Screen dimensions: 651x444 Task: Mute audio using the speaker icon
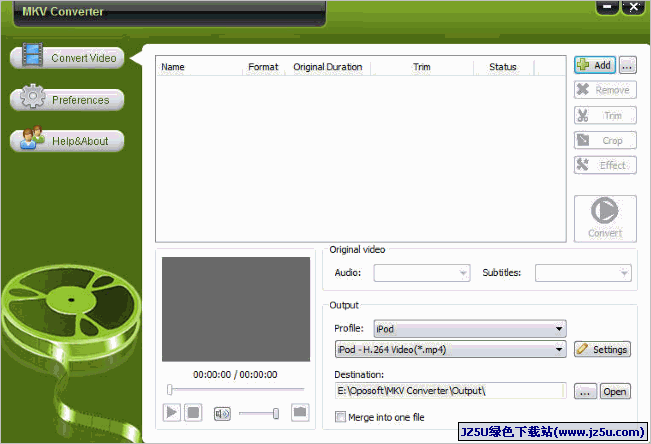pos(222,413)
